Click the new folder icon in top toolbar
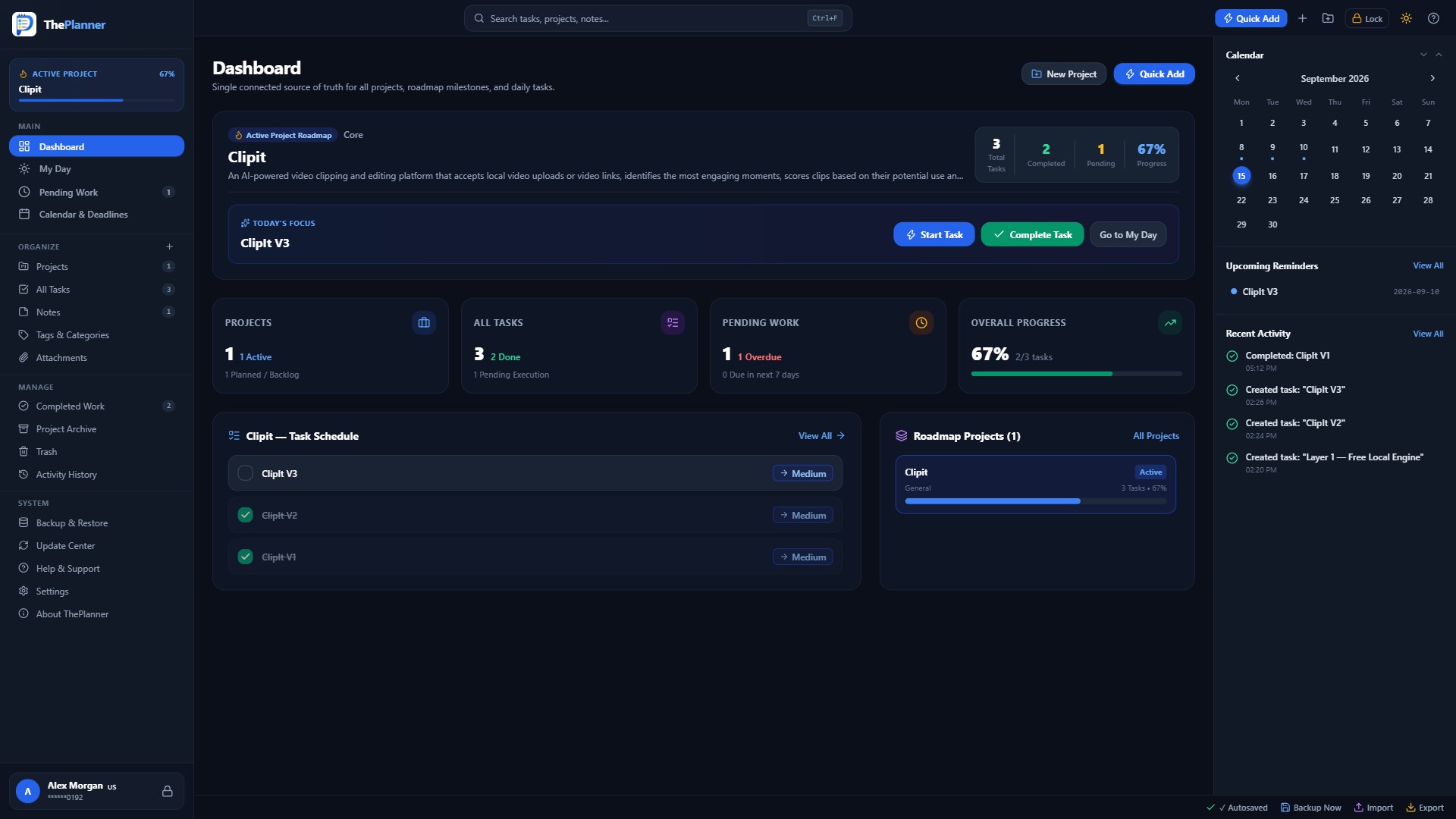The image size is (1456, 819). (1328, 18)
